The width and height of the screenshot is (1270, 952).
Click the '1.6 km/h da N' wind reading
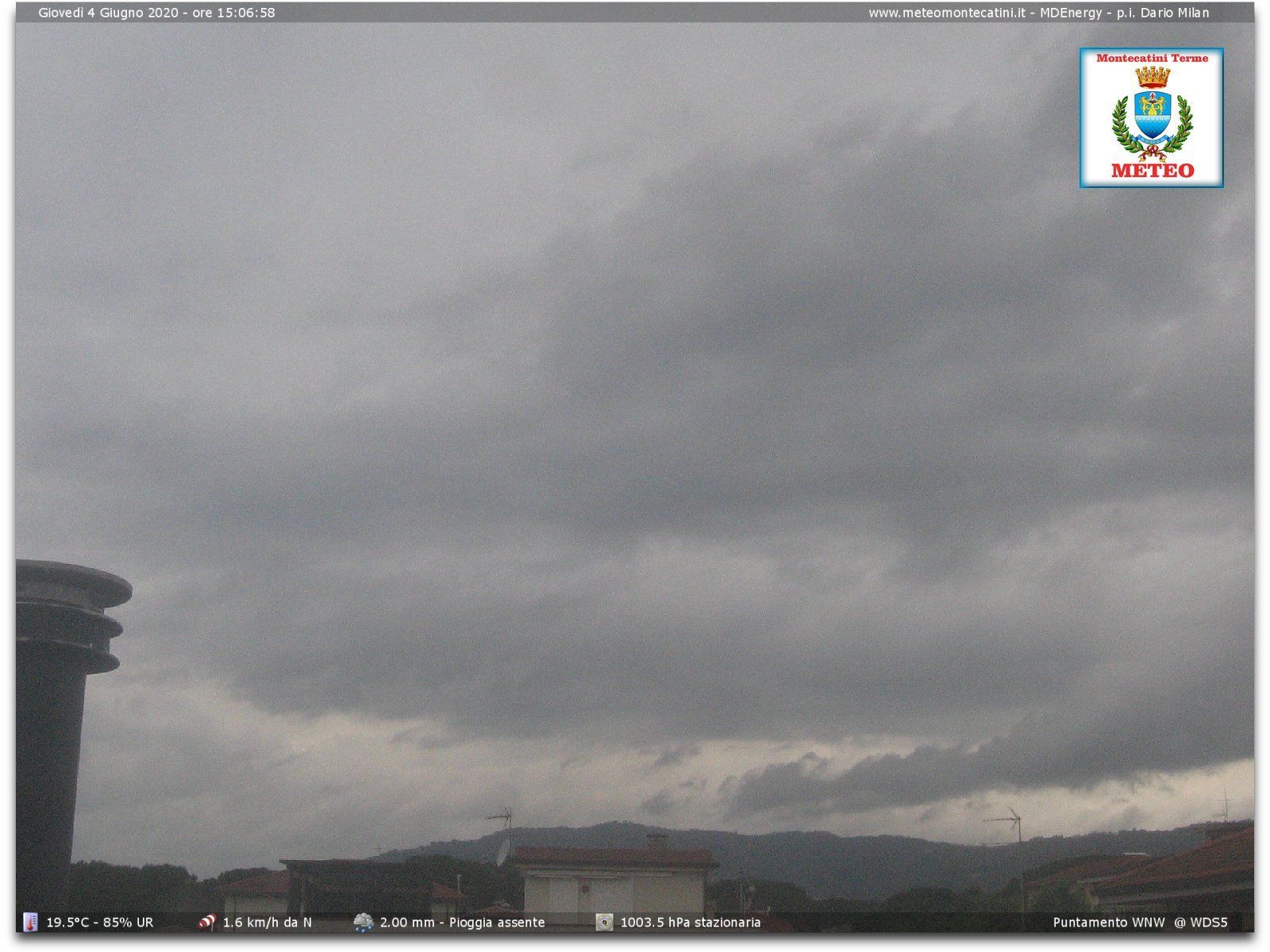tap(267, 923)
